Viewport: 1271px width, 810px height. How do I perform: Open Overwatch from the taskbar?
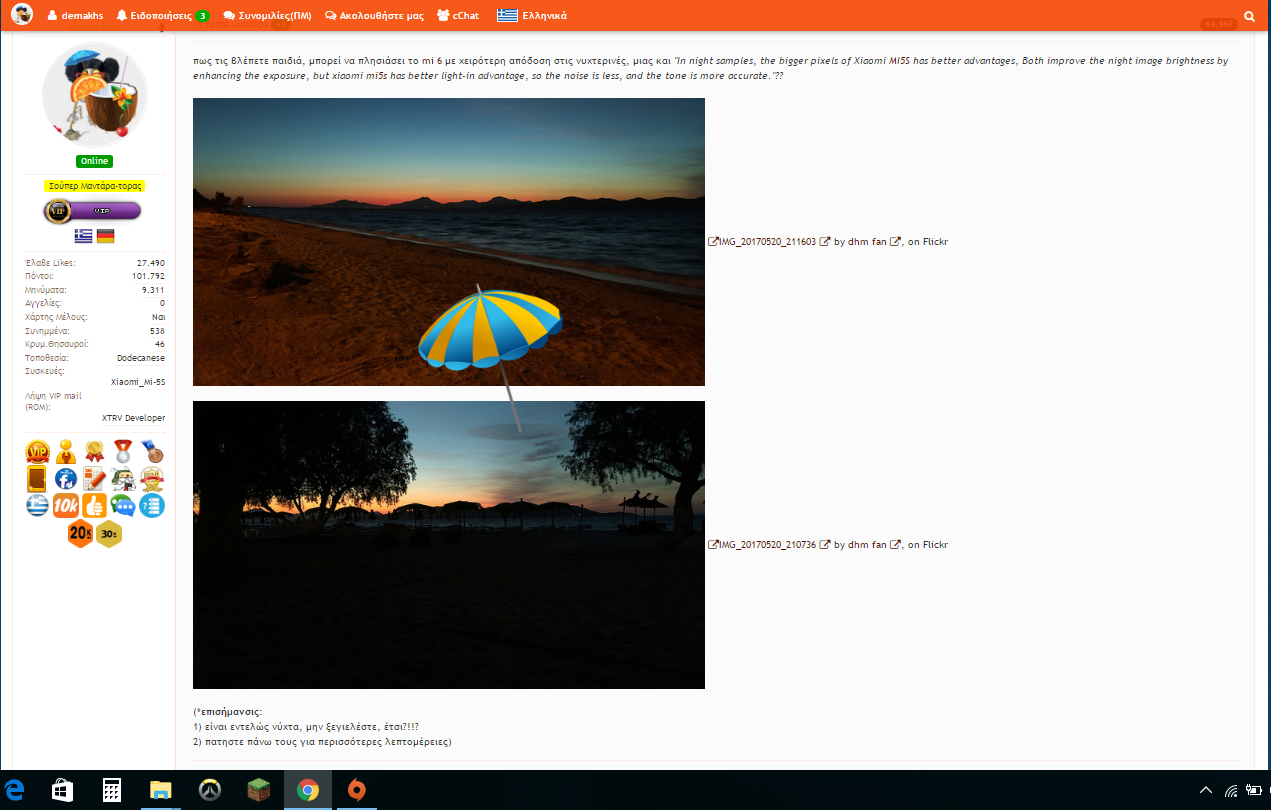210,790
